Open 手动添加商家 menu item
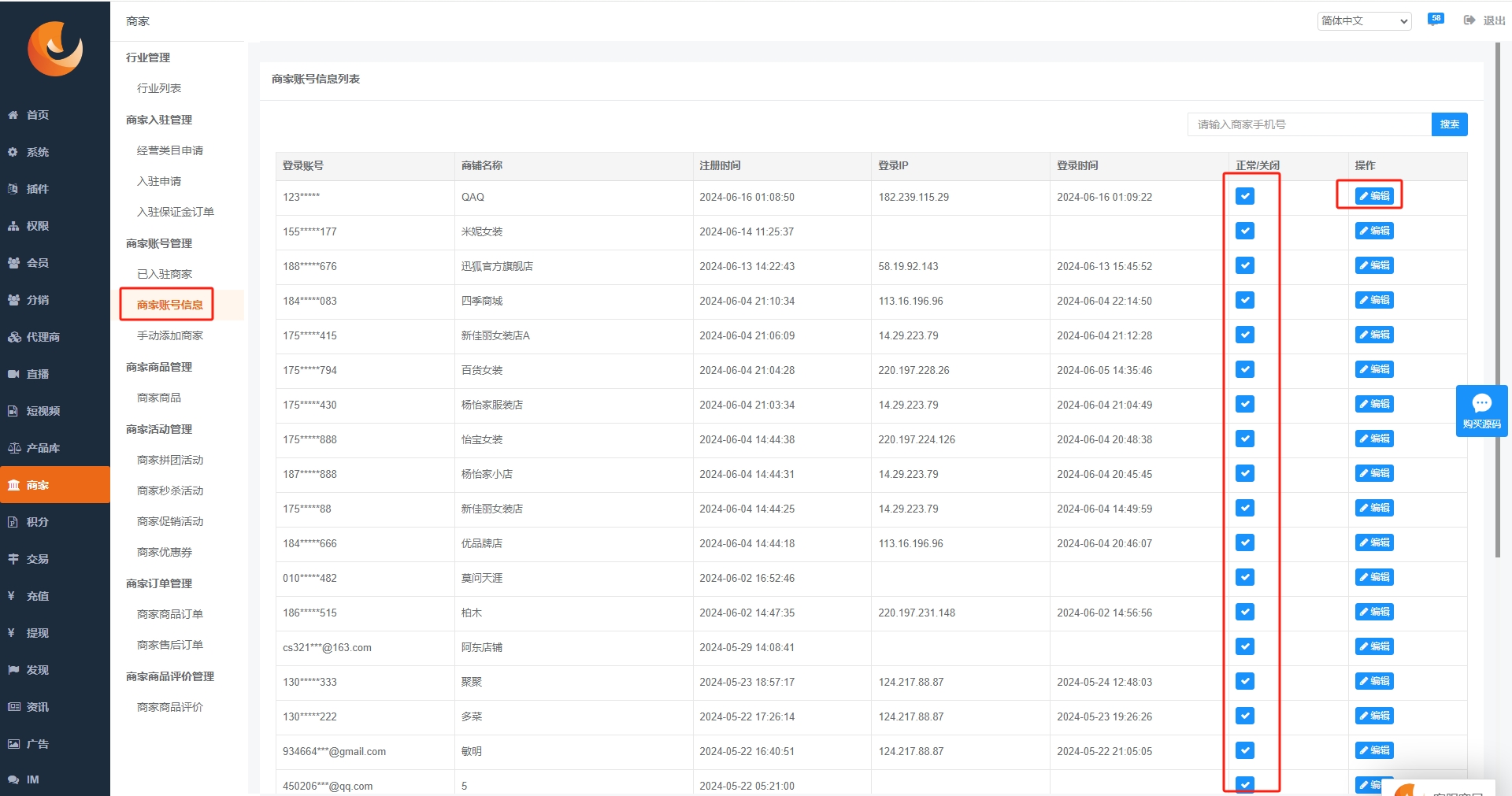The image size is (1512, 796). click(x=170, y=335)
